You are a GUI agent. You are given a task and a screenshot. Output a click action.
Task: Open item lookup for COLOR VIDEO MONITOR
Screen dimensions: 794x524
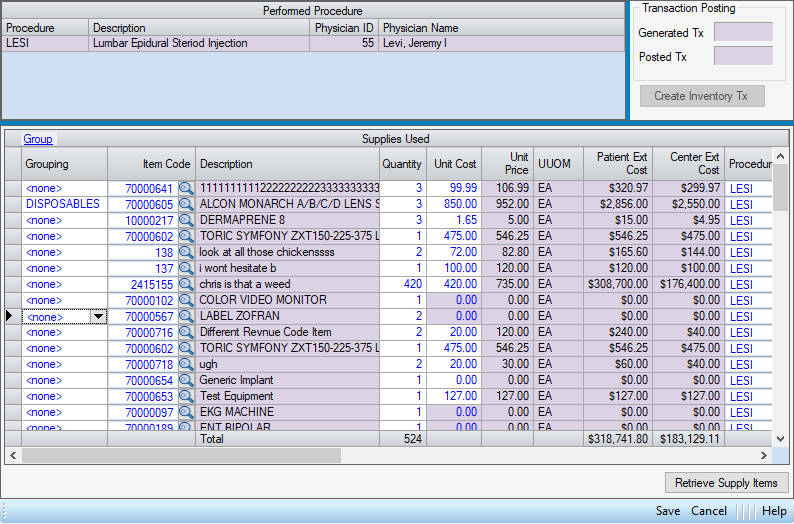pyautogui.click(x=186, y=300)
